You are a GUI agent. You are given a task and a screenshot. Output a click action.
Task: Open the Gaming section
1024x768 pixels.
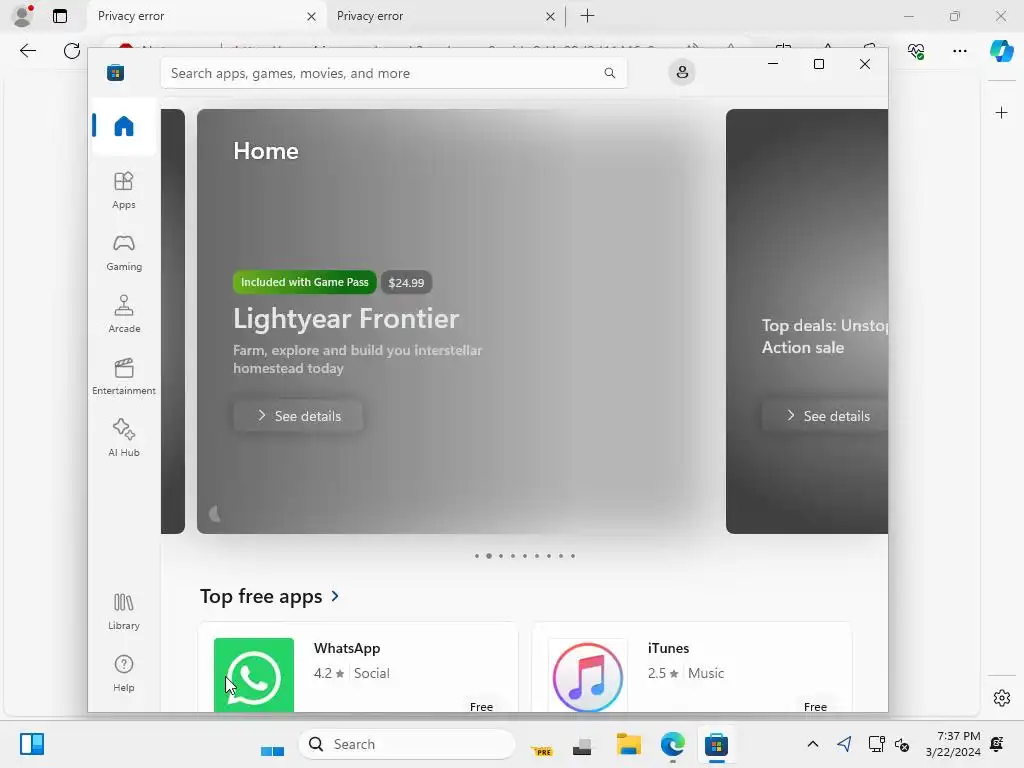pos(123,252)
